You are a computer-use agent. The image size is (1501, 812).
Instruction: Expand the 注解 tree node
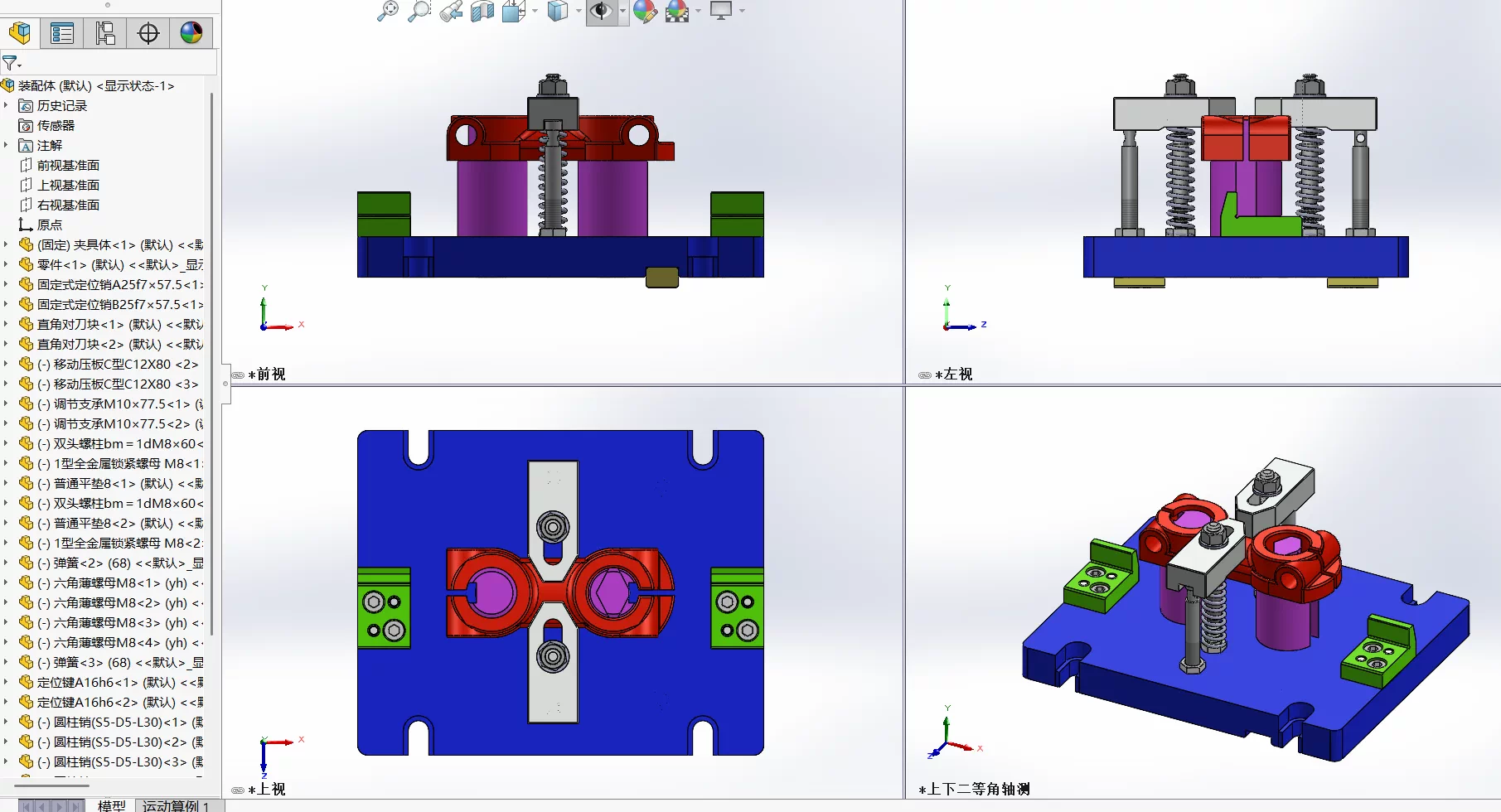click(x=6, y=145)
